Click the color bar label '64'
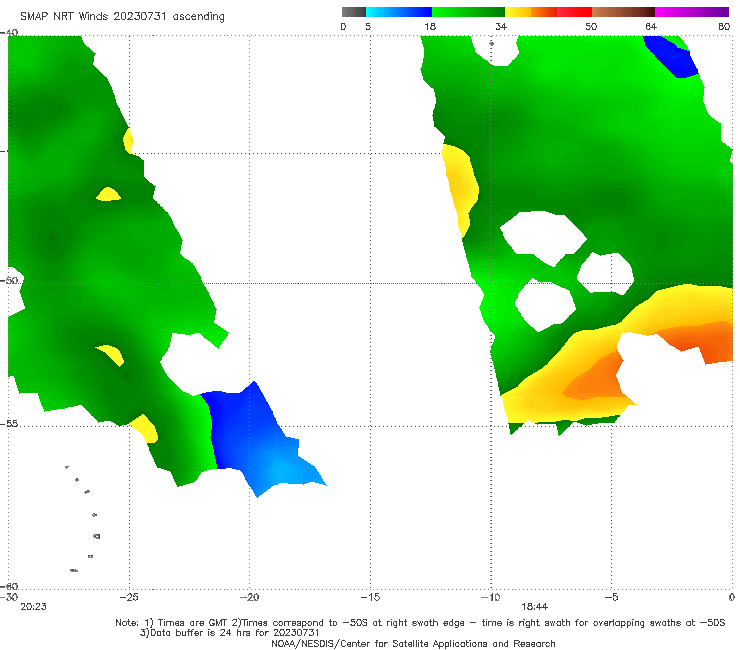 [x=651, y=26]
